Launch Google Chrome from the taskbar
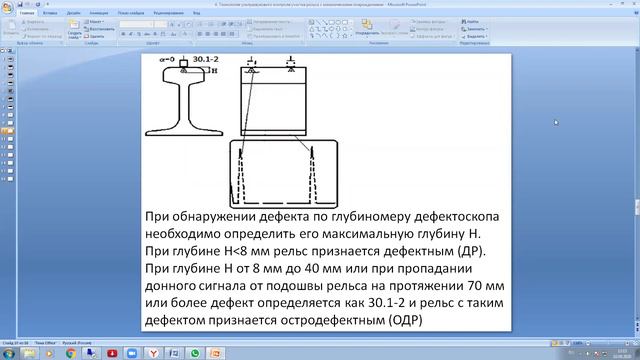The height and width of the screenshot is (360, 640). 71,353
